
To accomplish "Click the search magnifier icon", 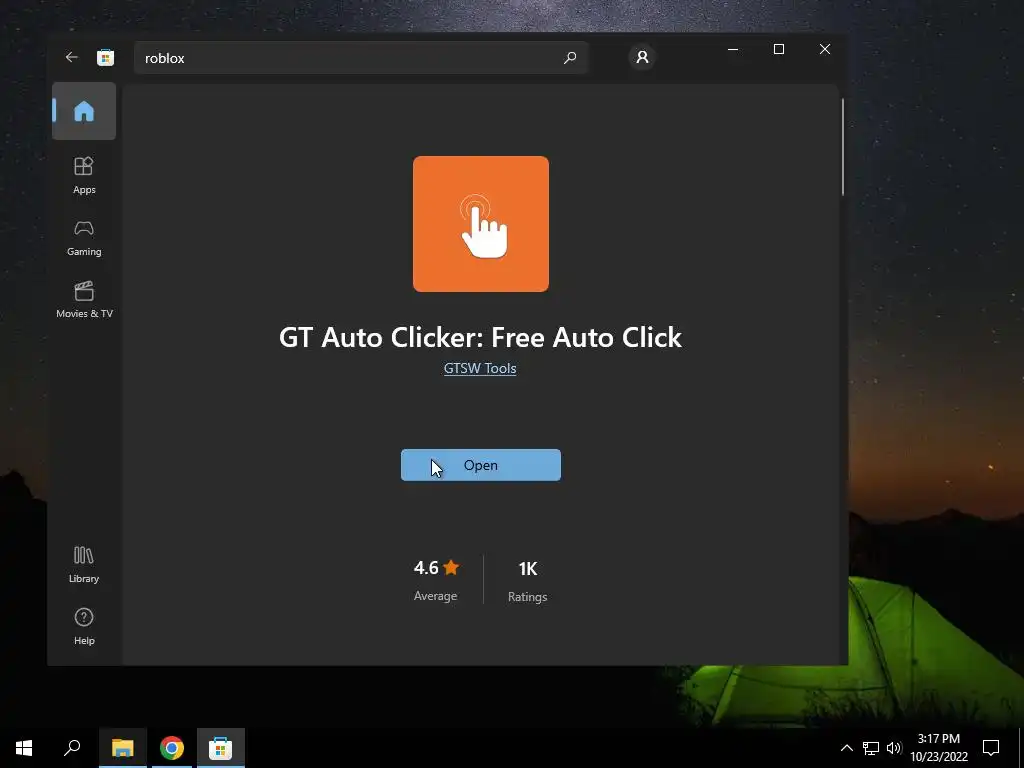I will coord(569,57).
